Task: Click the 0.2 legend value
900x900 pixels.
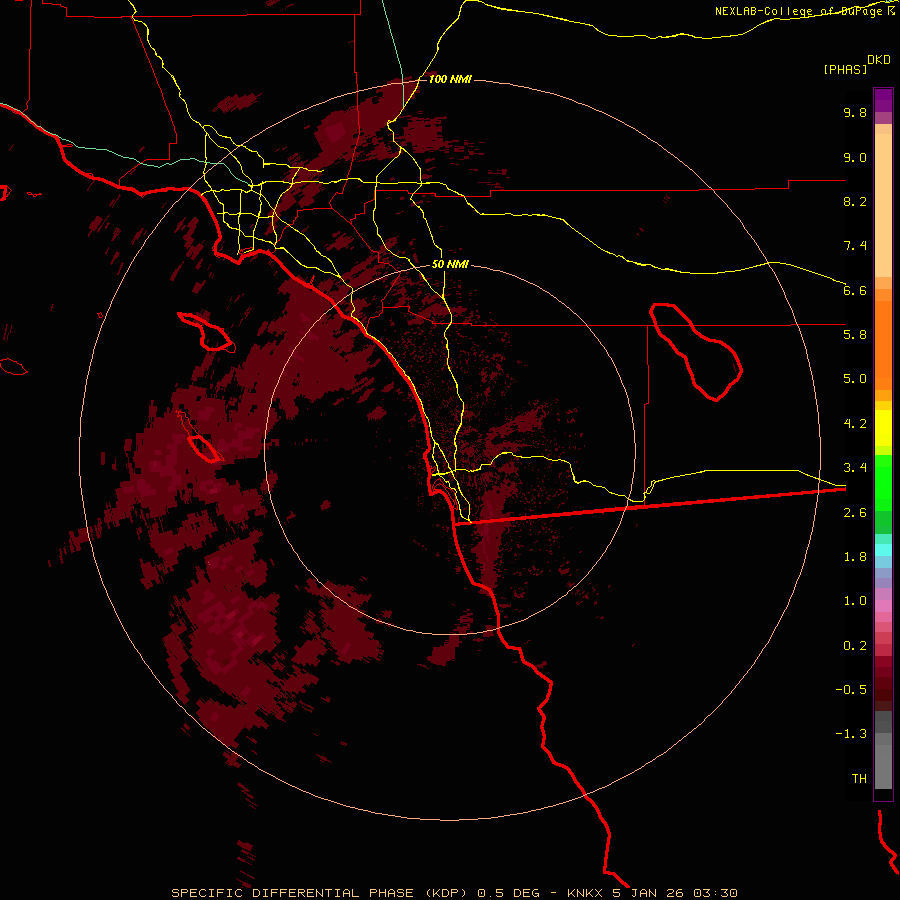Action: (x=855, y=646)
